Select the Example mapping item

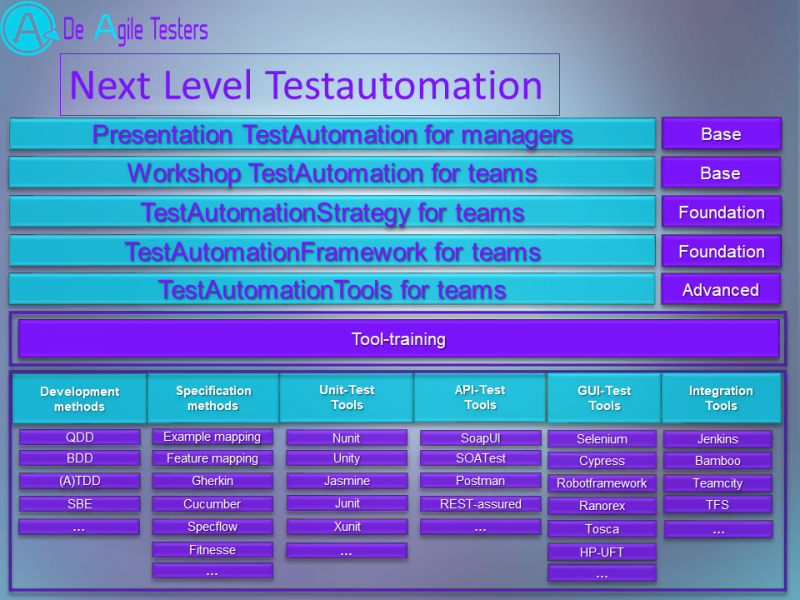pyautogui.click(x=212, y=437)
